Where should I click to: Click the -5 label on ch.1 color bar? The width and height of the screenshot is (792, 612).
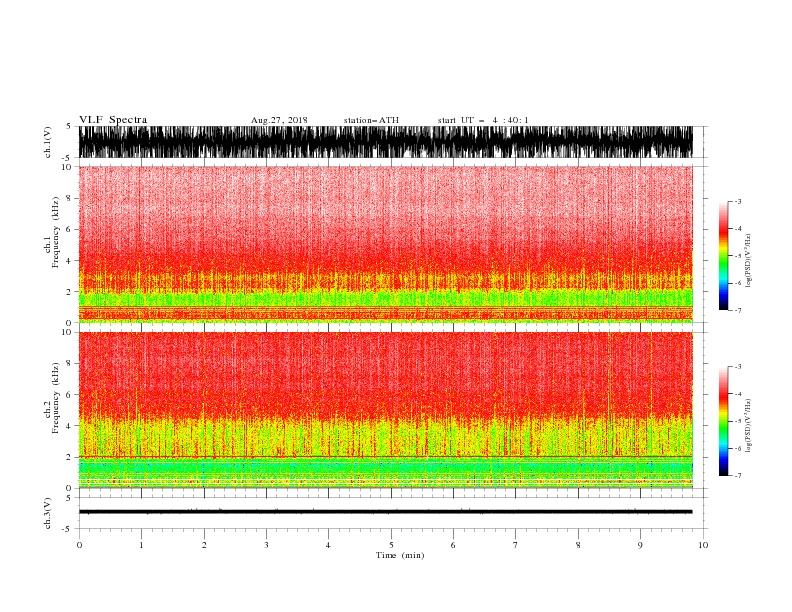pos(737,256)
